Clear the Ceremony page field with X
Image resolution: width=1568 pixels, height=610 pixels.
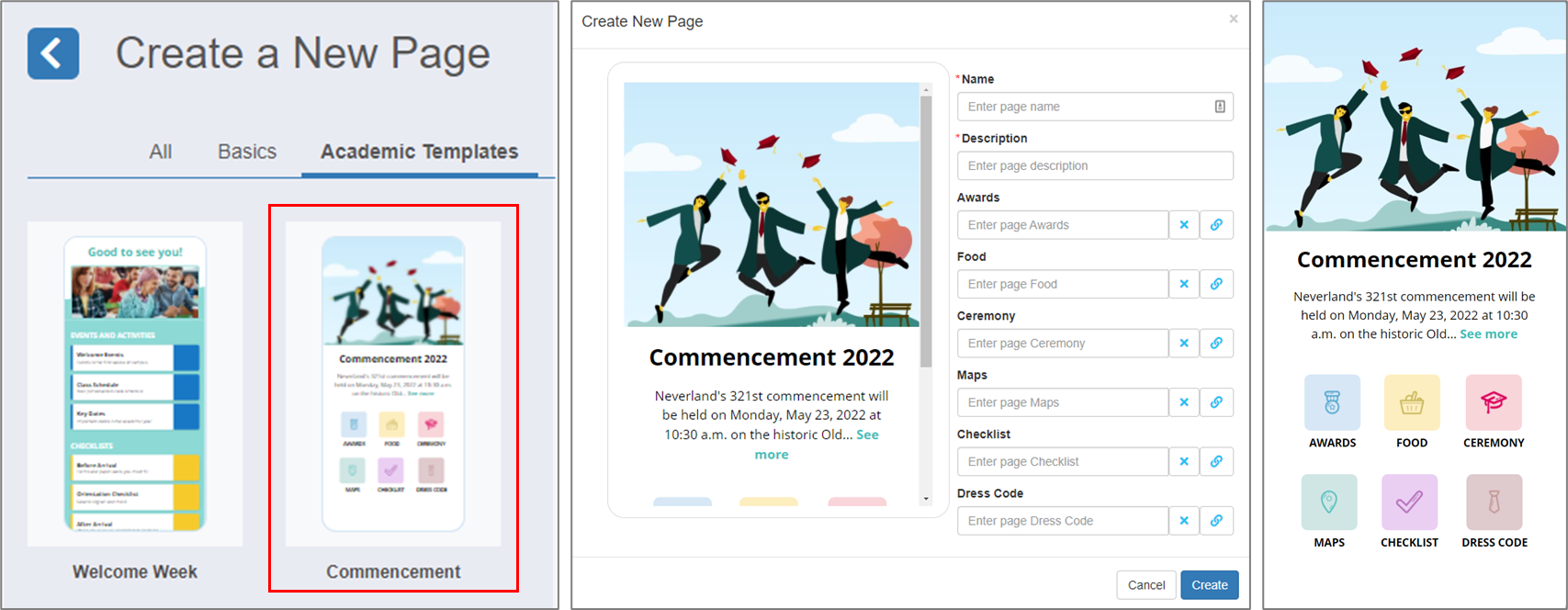coord(1184,344)
